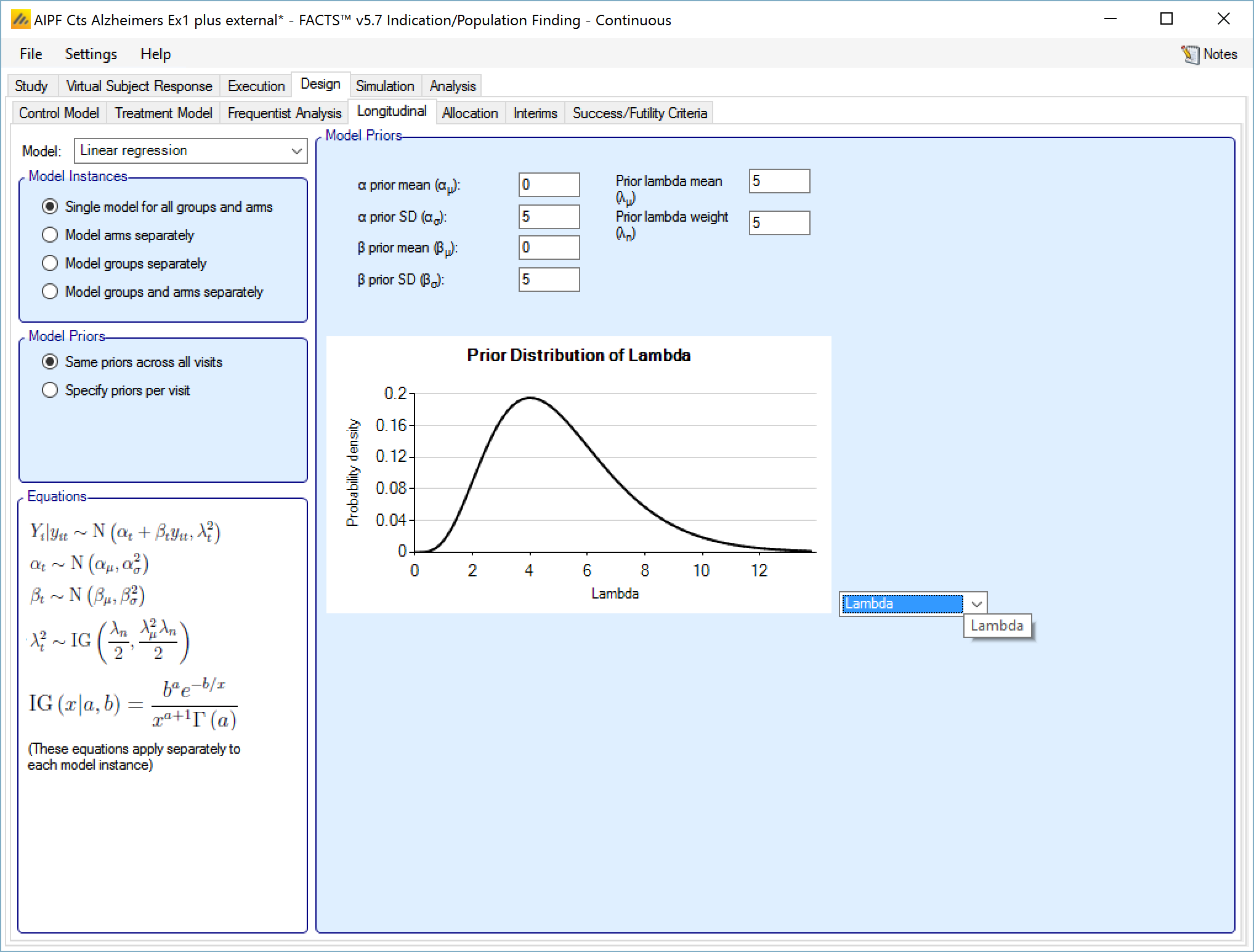Screen dimensions: 1254x952
Task: Select Model groups separately radio button
Action: click(50, 264)
